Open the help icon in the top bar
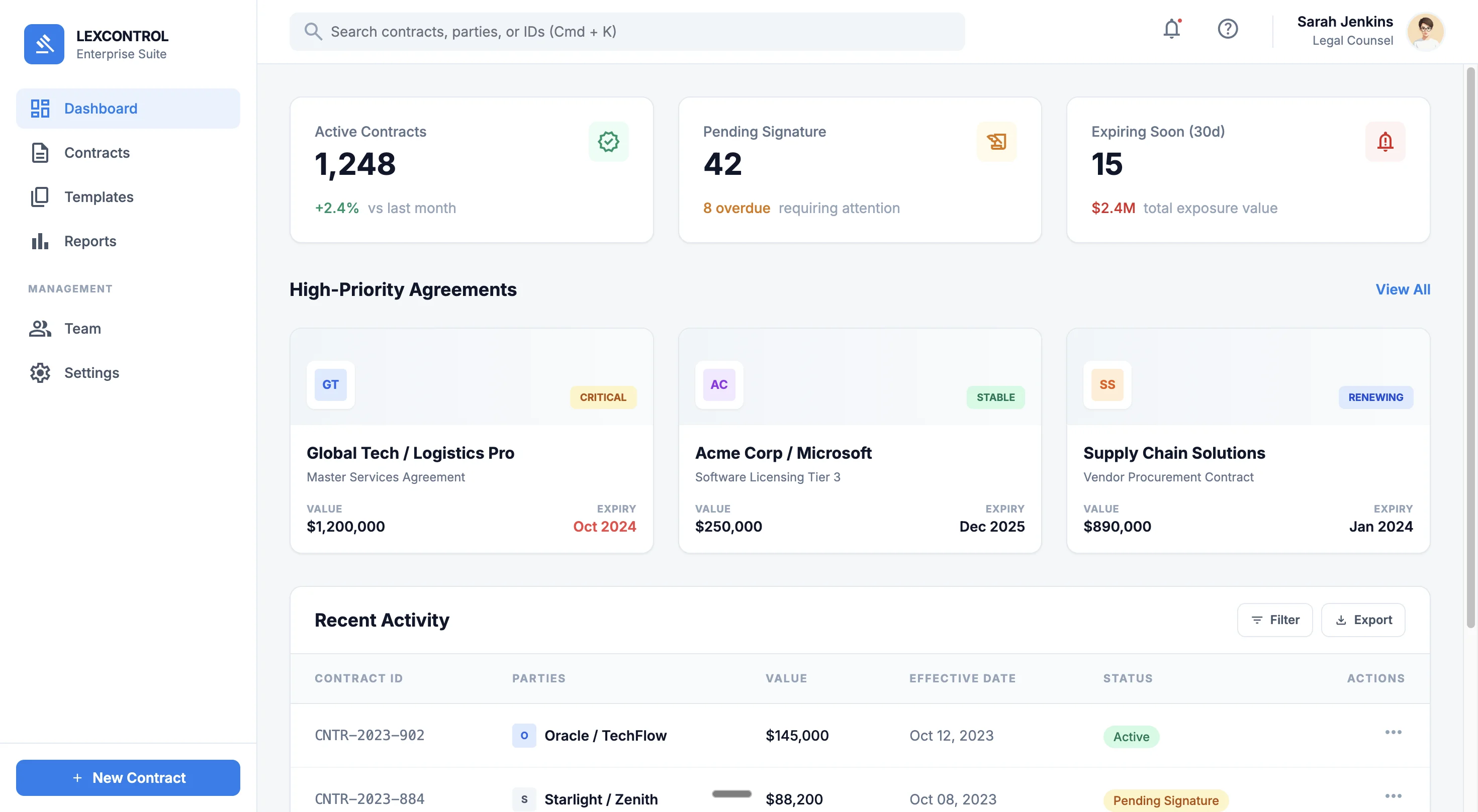Screen dimensions: 1478x812 click(1228, 29)
